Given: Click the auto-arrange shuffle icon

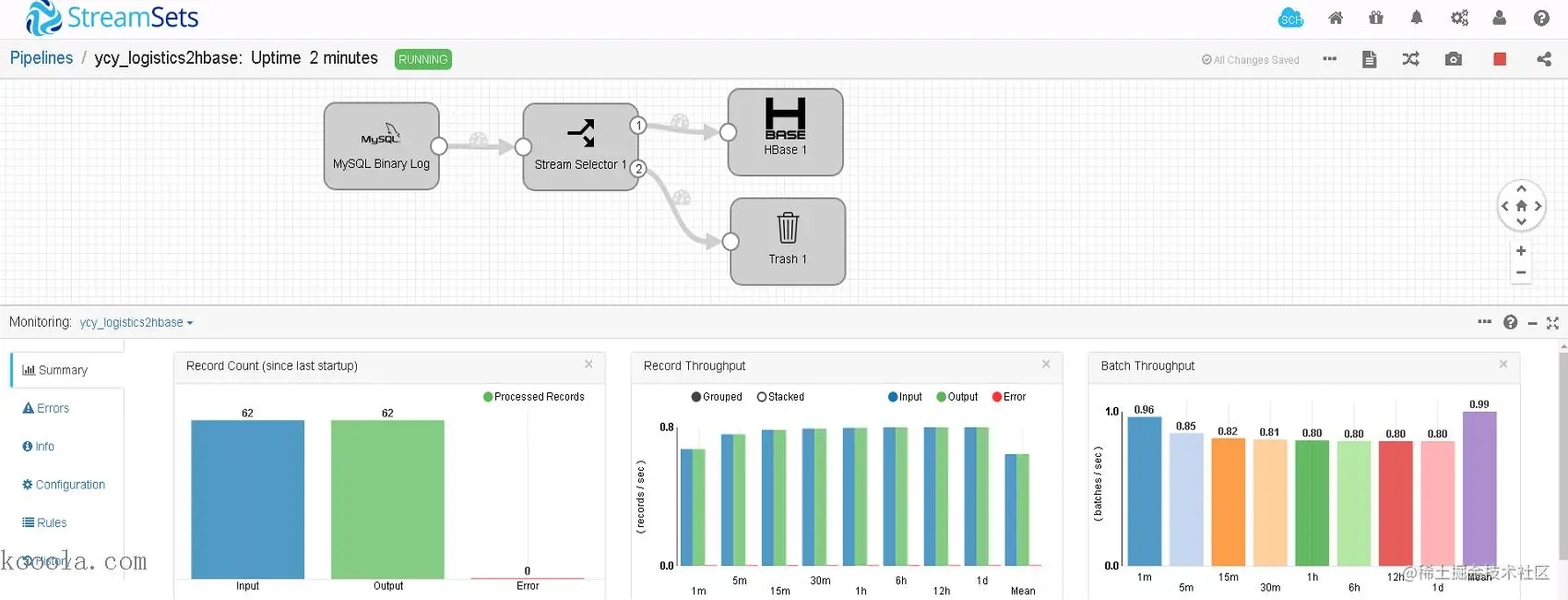Looking at the screenshot, I should 1410,59.
